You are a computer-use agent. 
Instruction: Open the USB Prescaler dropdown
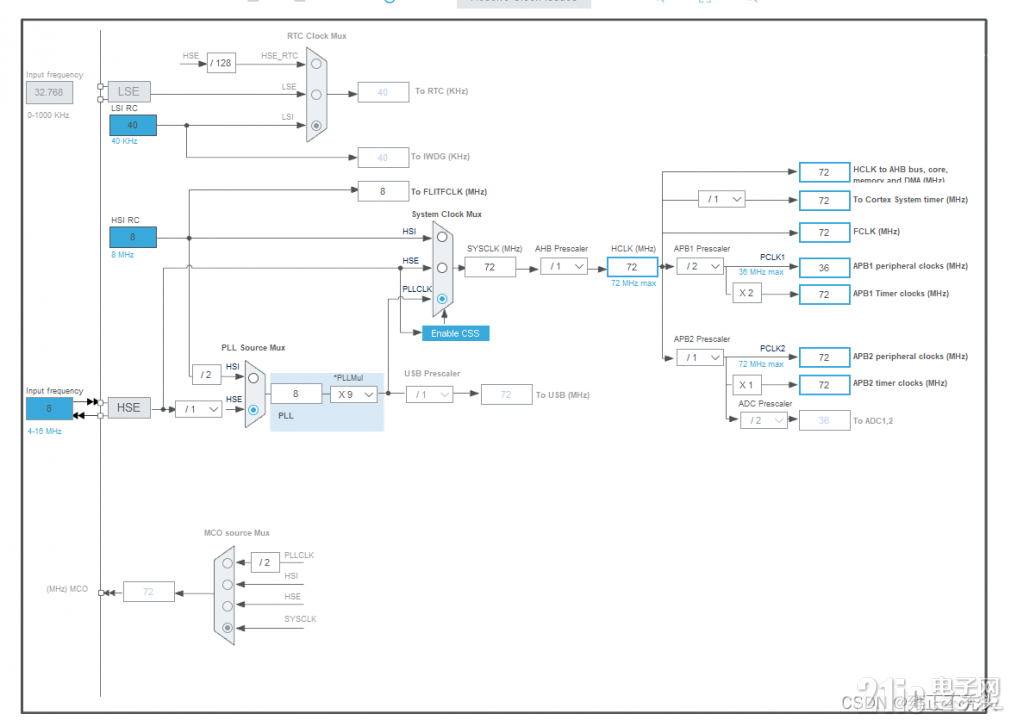point(429,394)
